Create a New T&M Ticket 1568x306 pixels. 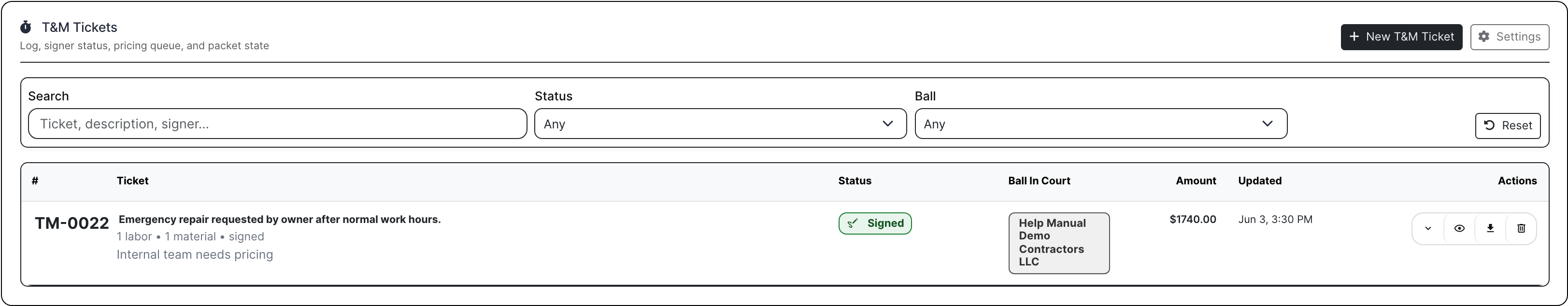[1401, 37]
